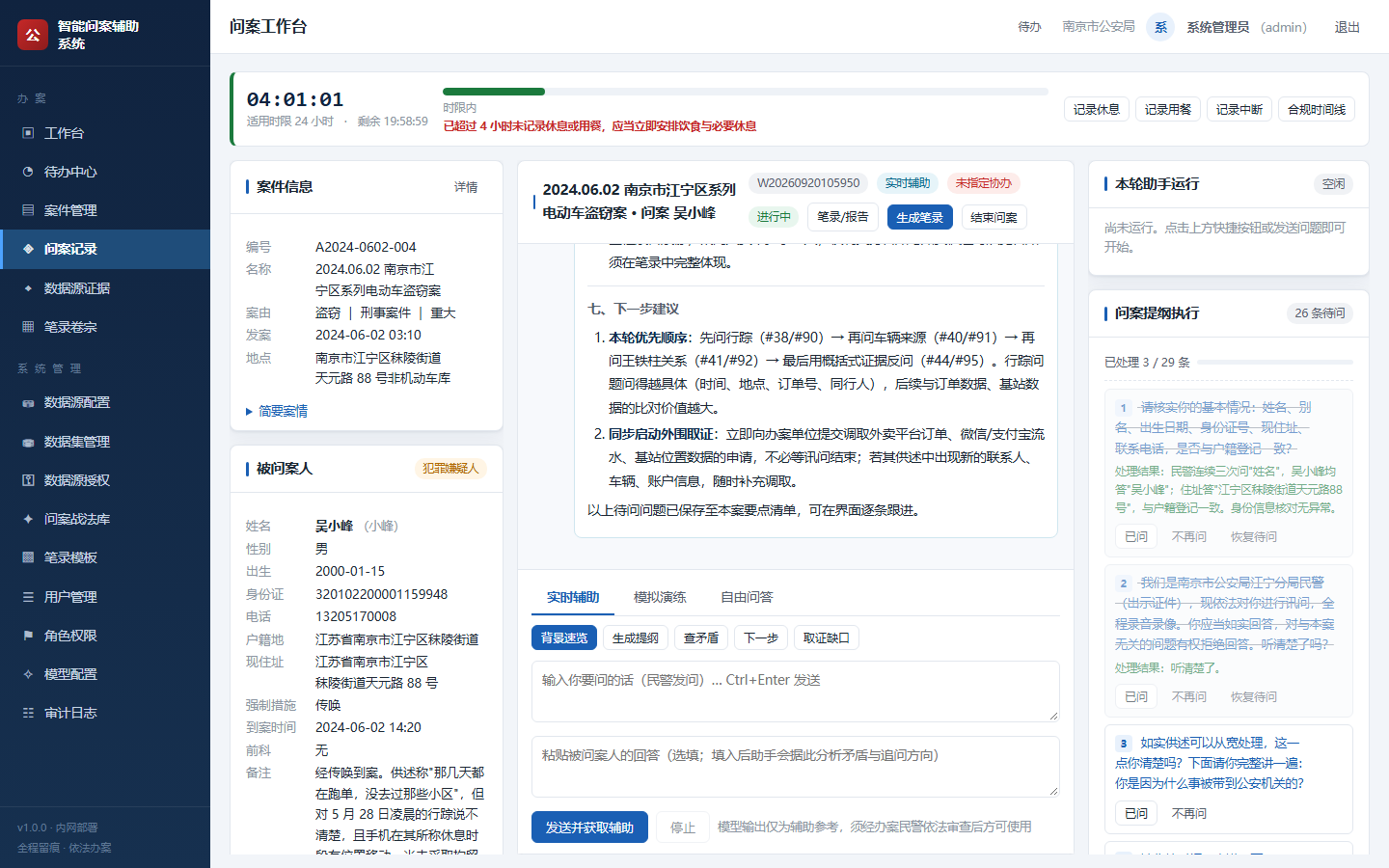Select the 生成提纲 quick action
The width and height of the screenshot is (1389, 868).
(636, 637)
